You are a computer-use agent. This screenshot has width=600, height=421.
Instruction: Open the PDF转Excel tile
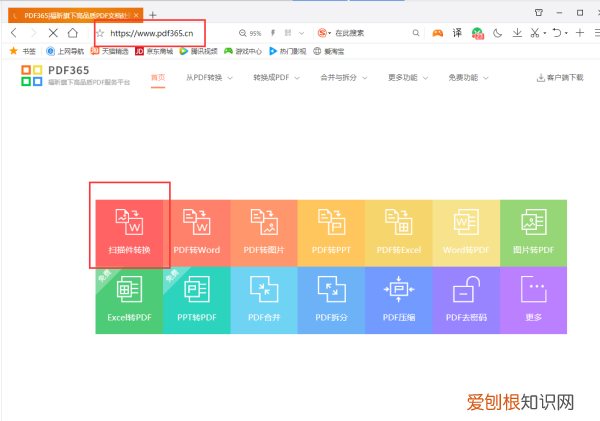[399, 233]
